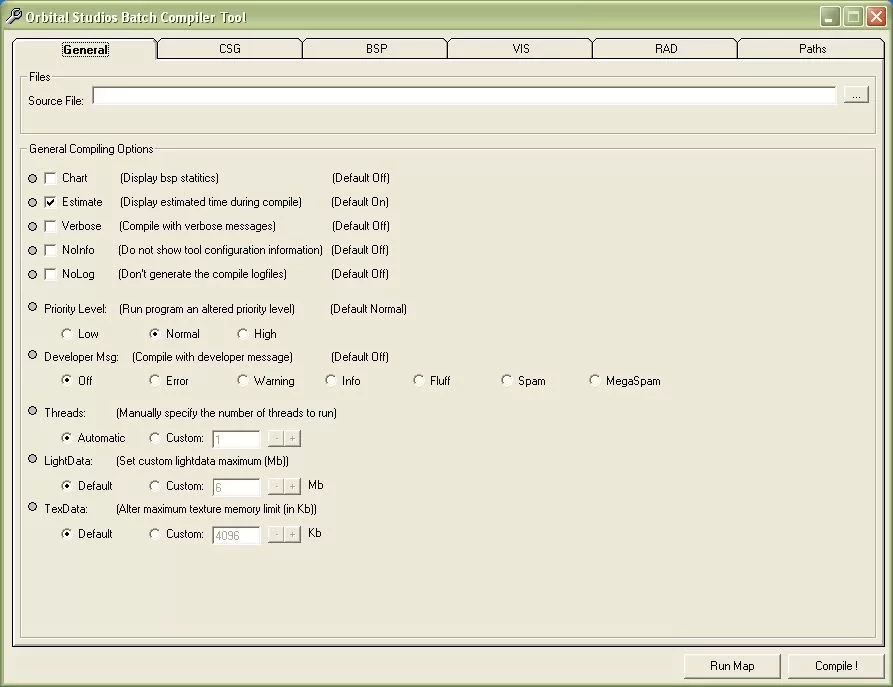Click the Source File text field
The image size is (893, 687).
(x=464, y=96)
